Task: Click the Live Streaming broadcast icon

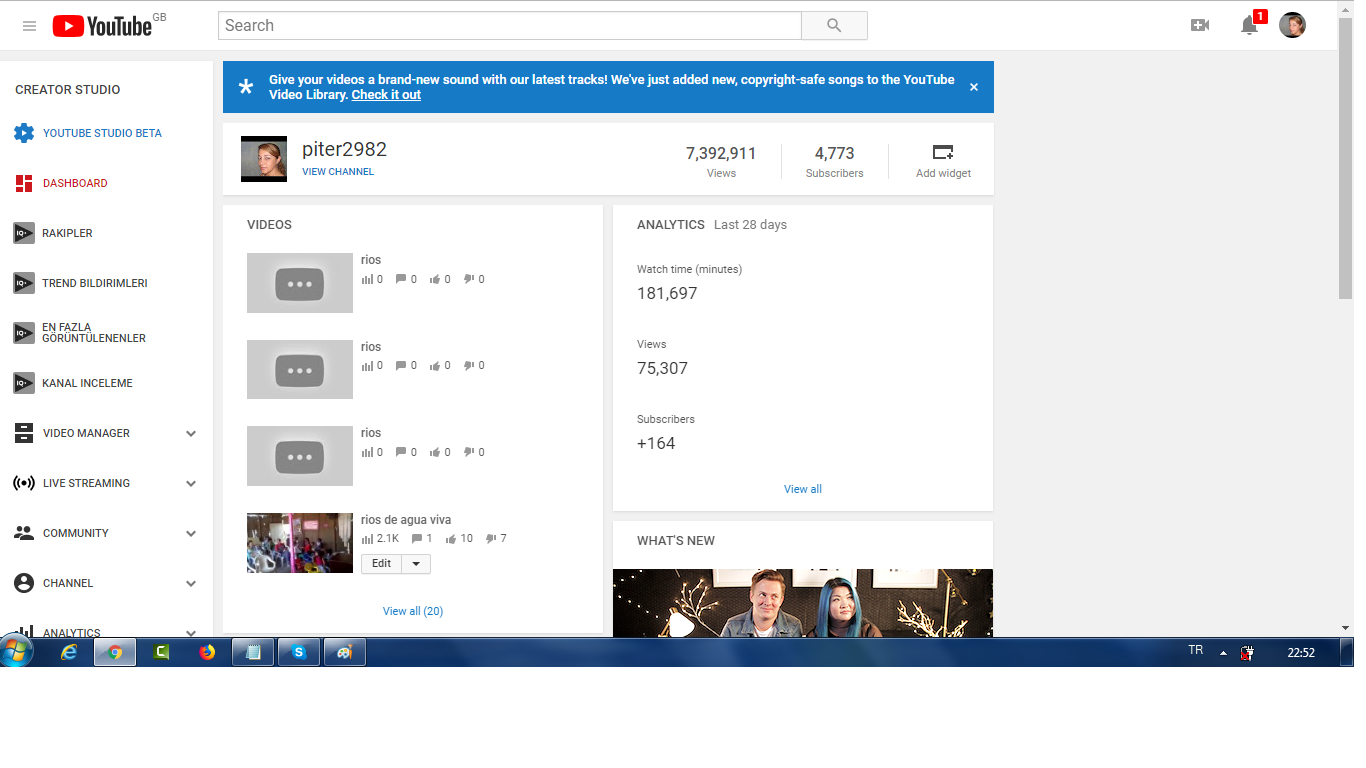Action: pos(24,483)
